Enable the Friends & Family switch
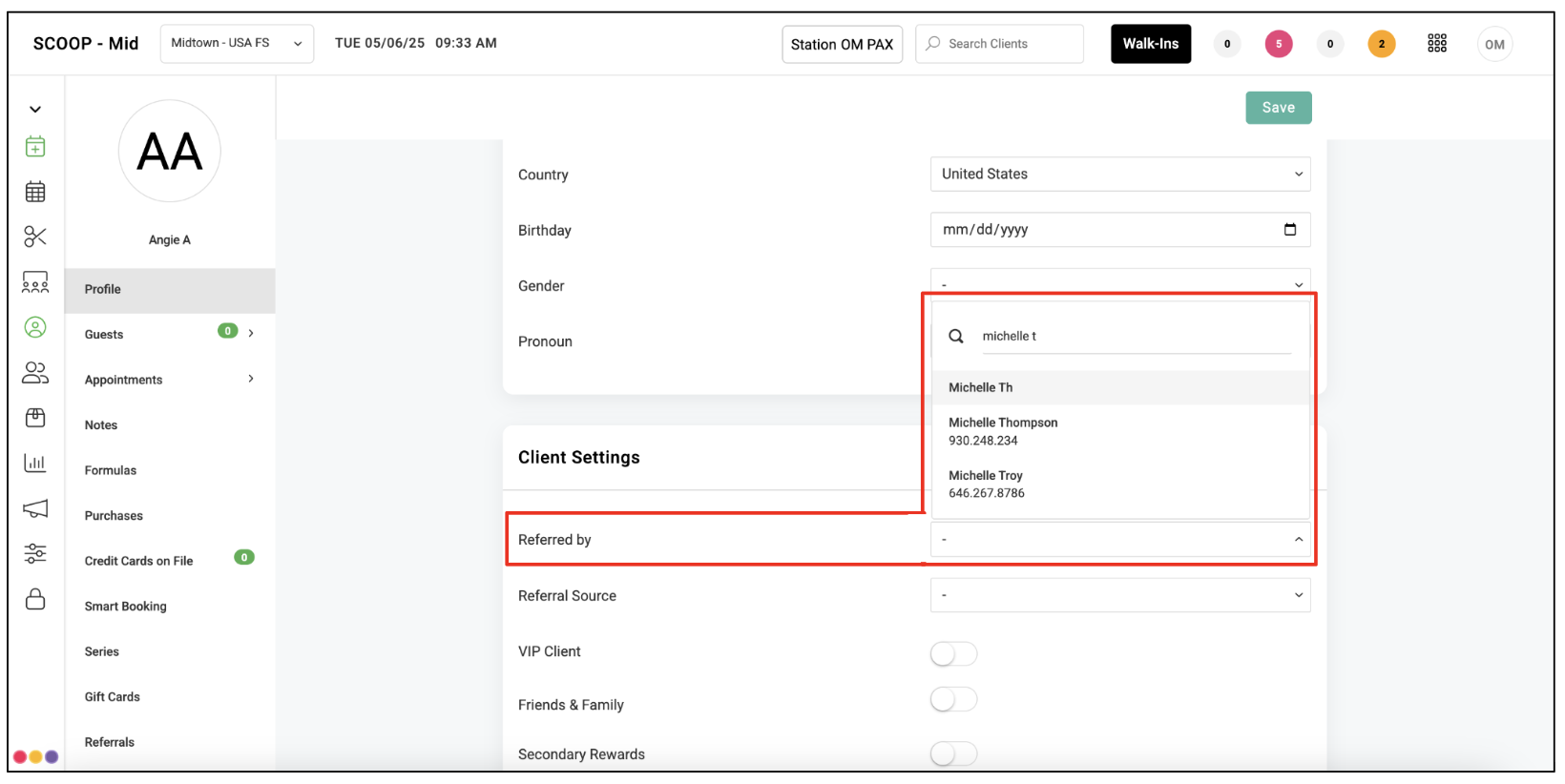 click(x=953, y=699)
